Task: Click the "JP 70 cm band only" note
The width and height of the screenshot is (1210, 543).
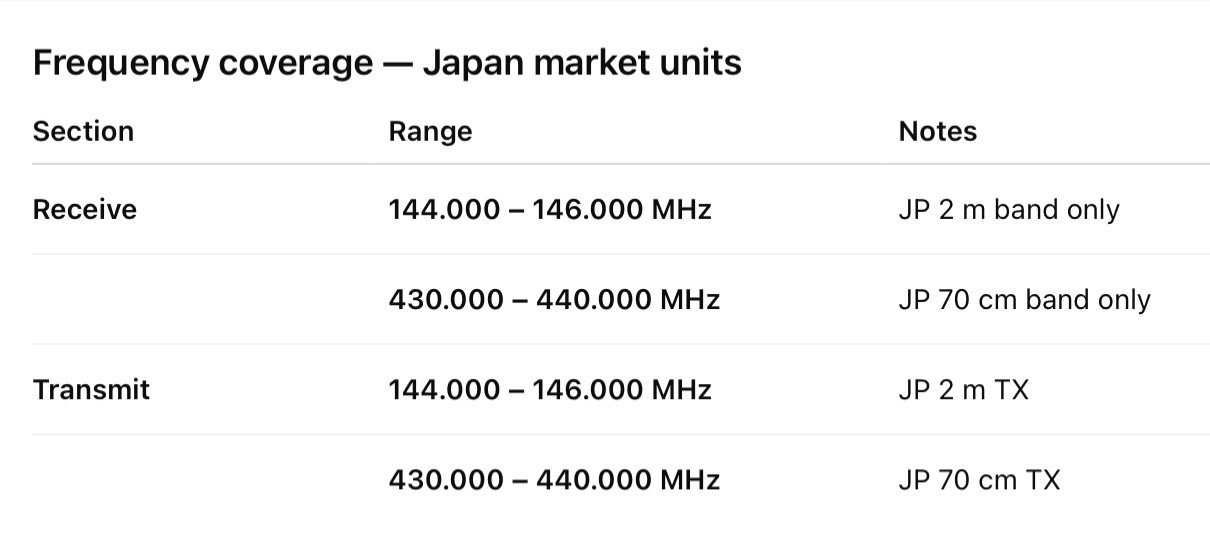Action: pyautogui.click(x=1024, y=300)
